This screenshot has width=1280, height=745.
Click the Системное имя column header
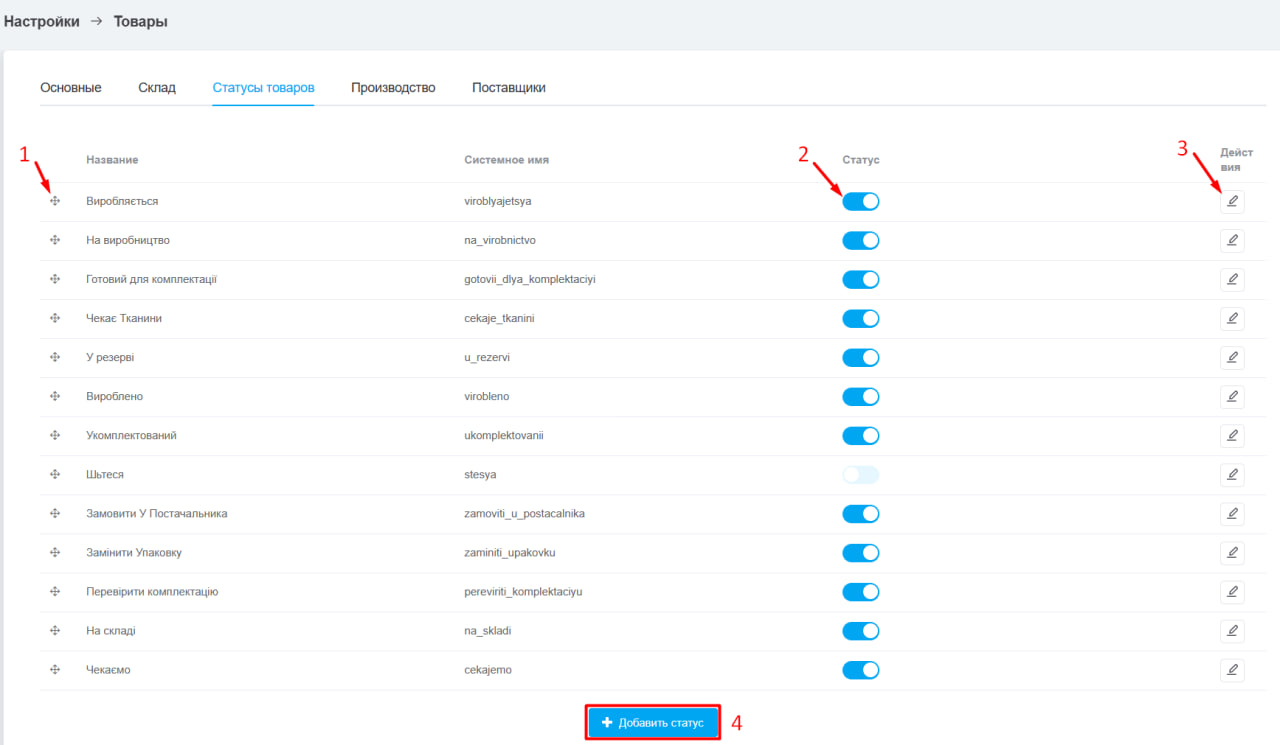507,160
